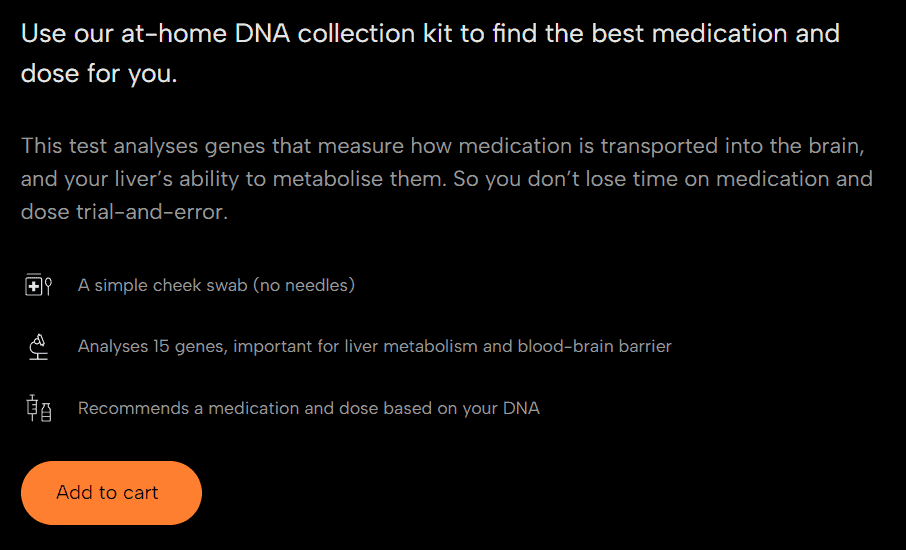This screenshot has height=550, width=906.
Task: Click the 'Use our at-home DNA collection kit' heading
Action: 430,34
